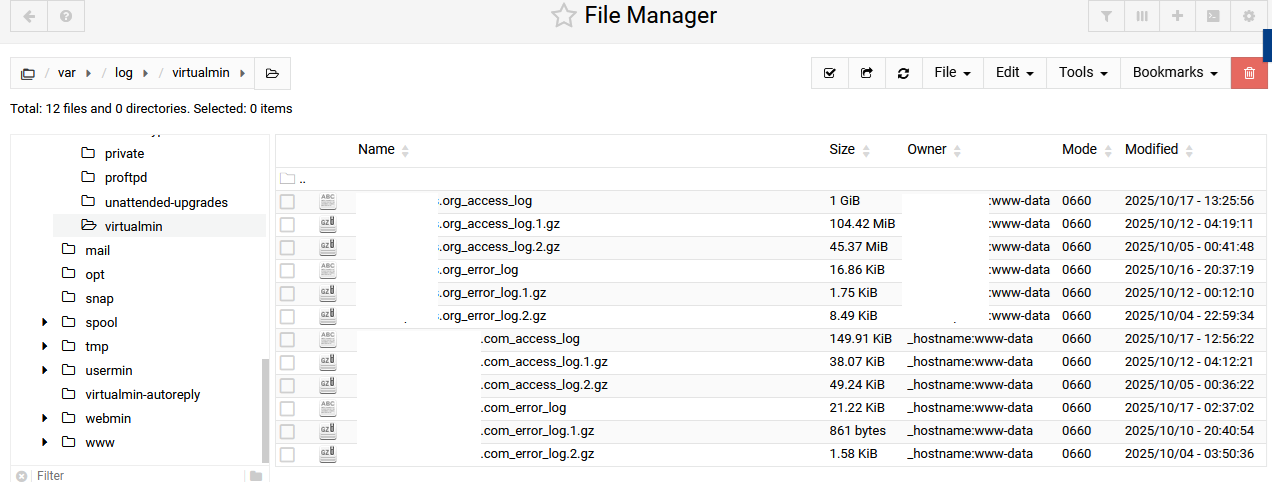Click the red trash delete button

pos(1249,73)
